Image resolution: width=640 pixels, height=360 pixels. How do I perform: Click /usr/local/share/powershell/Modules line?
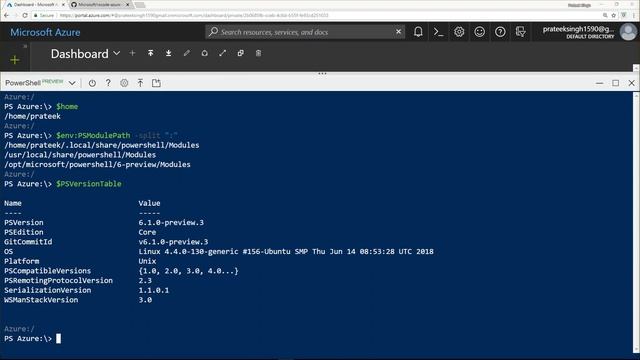click(80, 155)
